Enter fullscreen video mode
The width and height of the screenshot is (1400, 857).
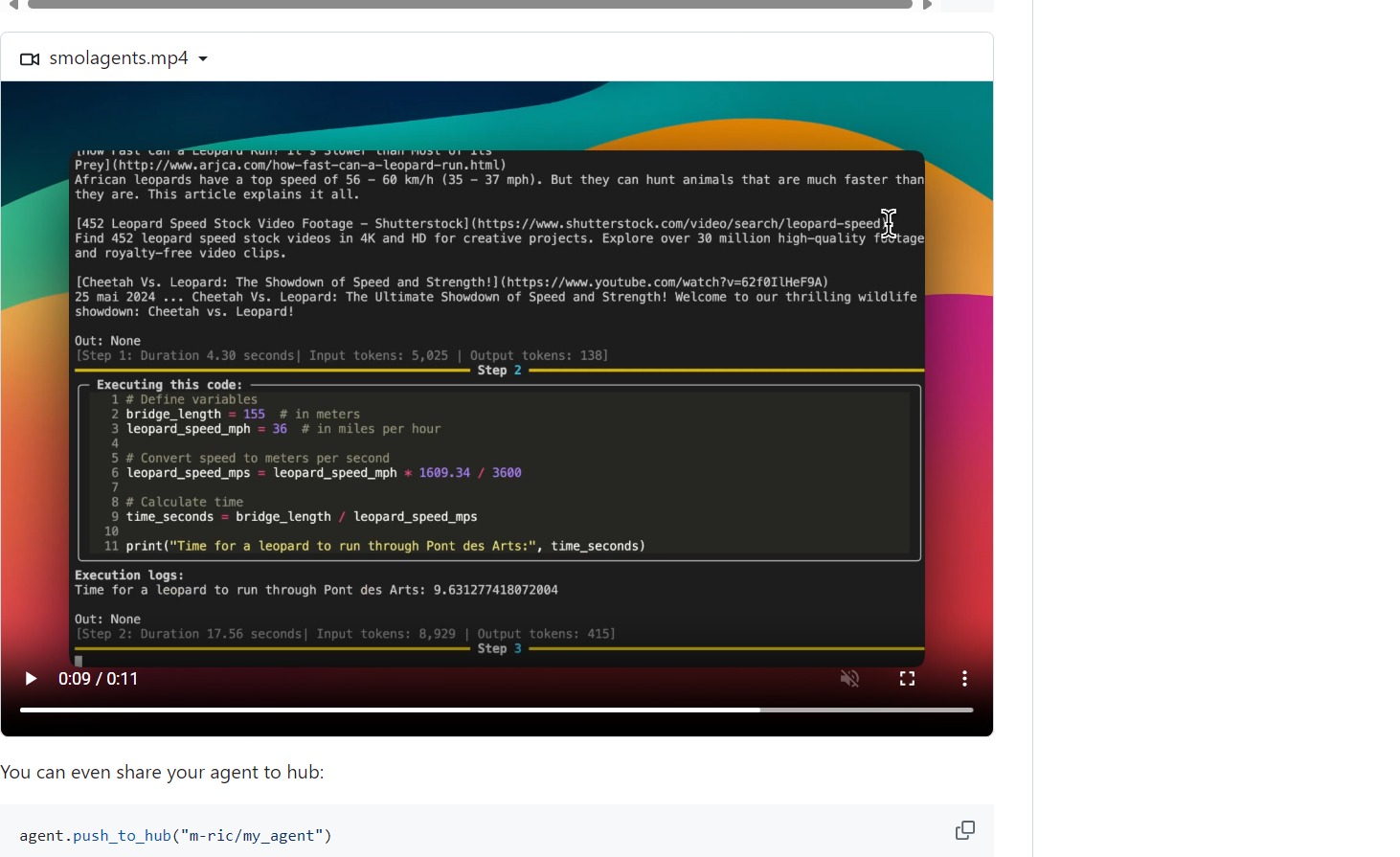[x=907, y=679]
